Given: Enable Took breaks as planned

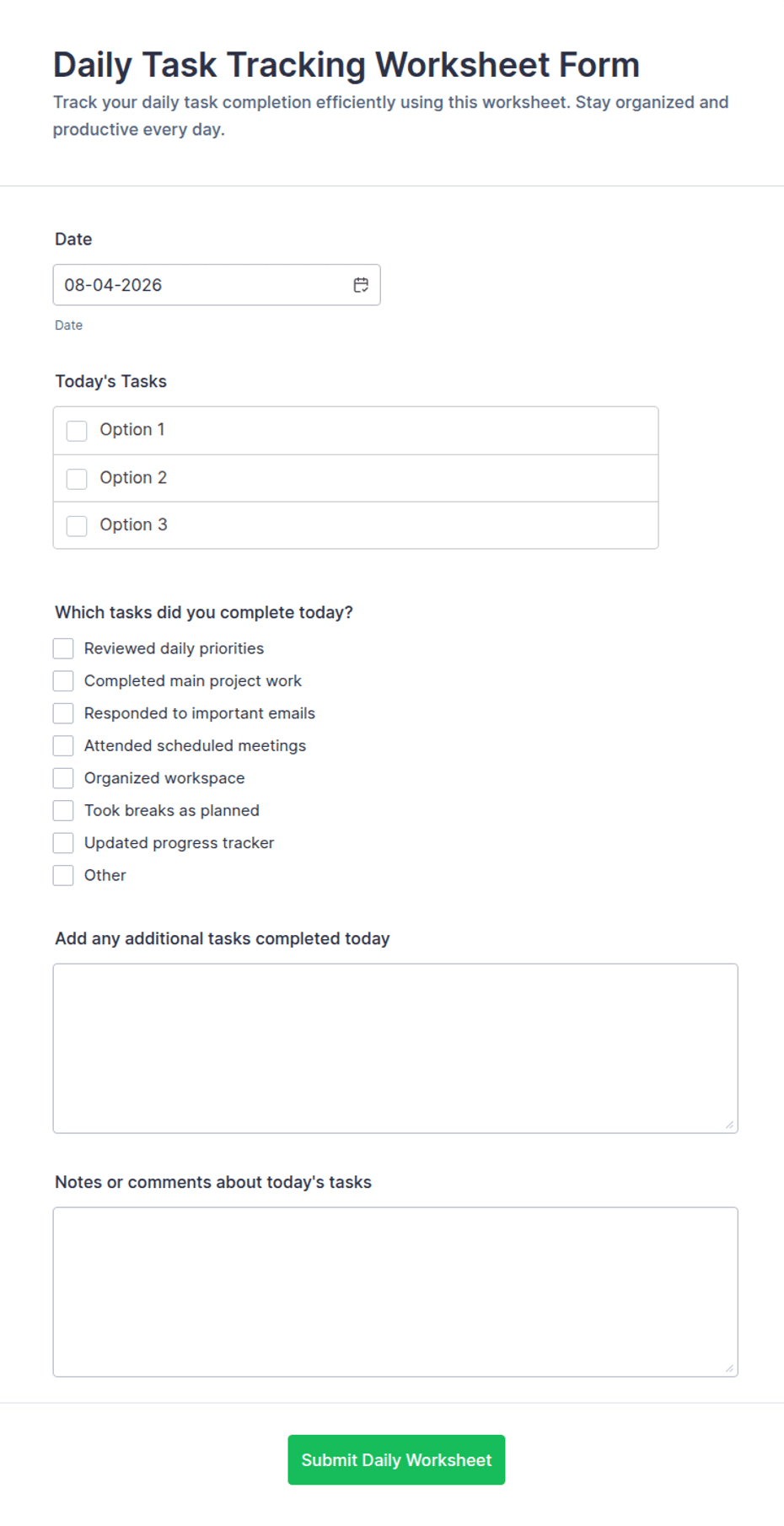Looking at the screenshot, I should point(63,810).
